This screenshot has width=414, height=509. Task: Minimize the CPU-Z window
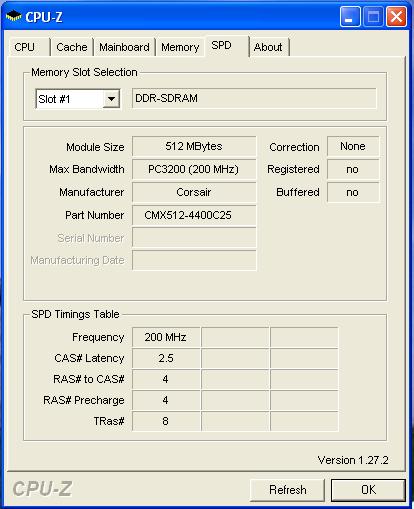[350, 16]
